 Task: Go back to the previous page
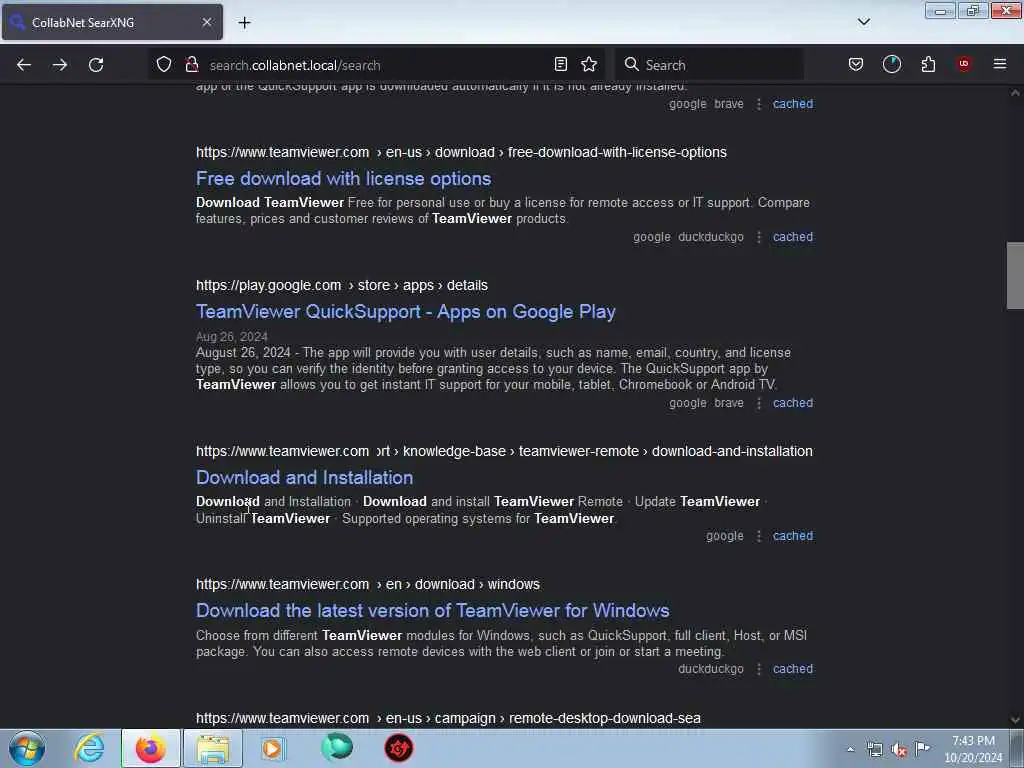pyautogui.click(x=24, y=65)
